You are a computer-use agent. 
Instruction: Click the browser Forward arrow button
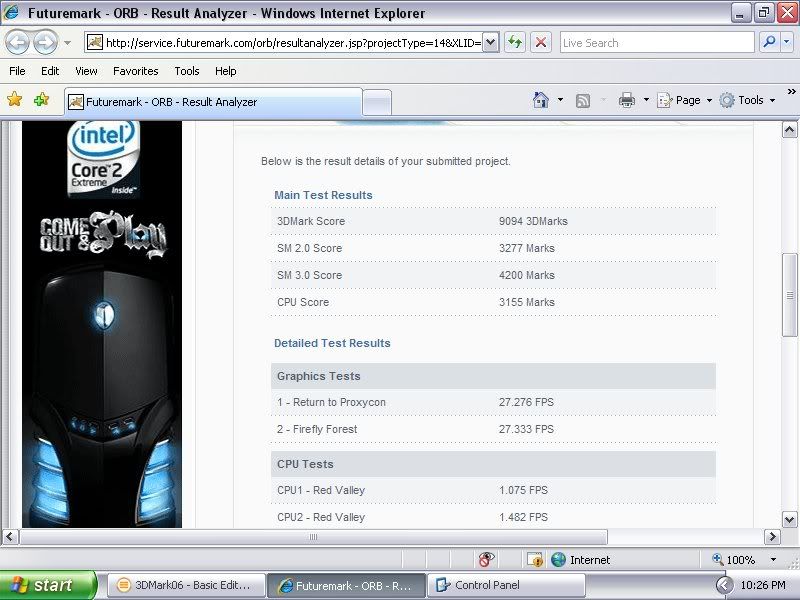[45, 43]
